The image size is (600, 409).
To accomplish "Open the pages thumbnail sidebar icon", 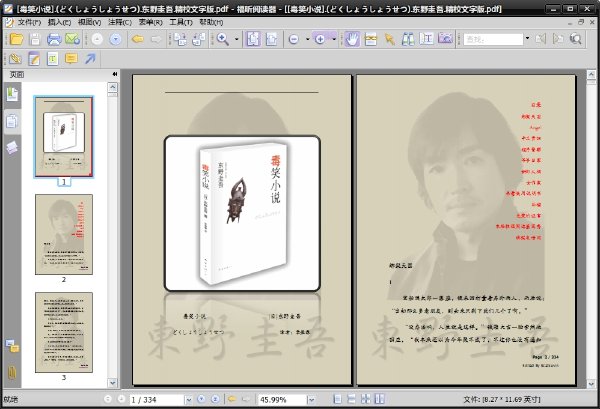I will [12, 121].
